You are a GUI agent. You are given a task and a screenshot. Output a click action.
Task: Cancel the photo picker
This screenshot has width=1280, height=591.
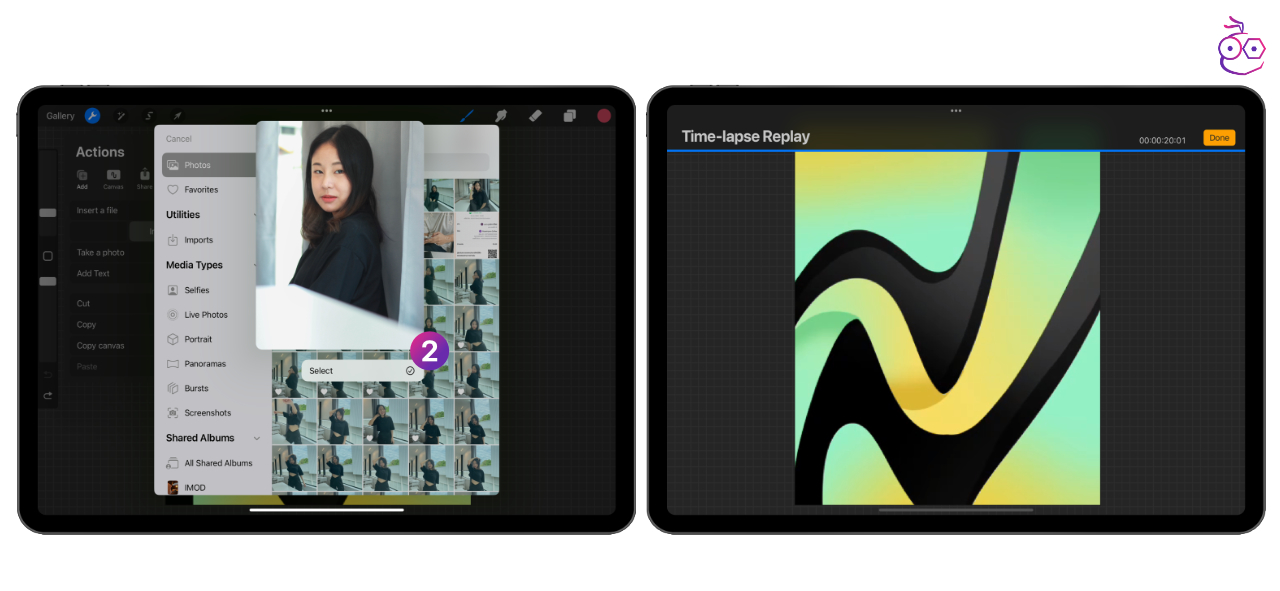click(x=179, y=139)
